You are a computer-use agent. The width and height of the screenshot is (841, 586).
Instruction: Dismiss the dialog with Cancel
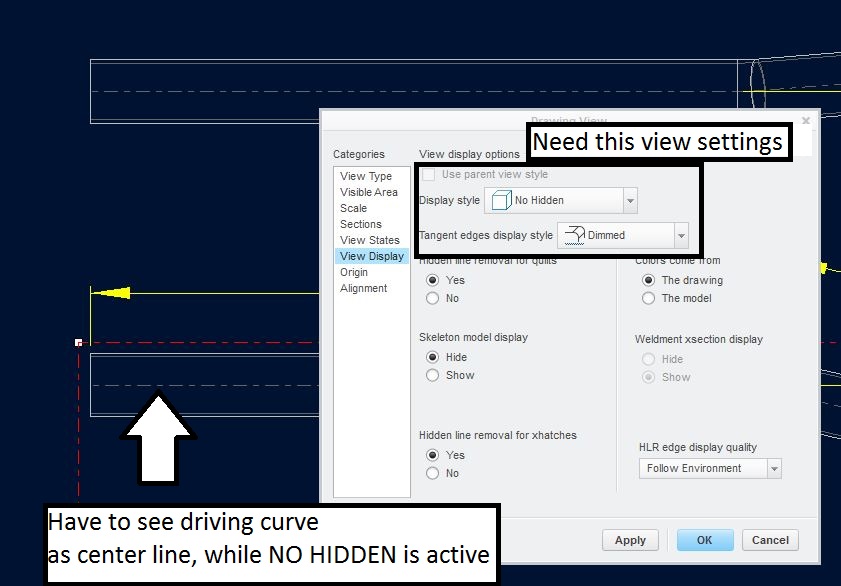coord(770,539)
